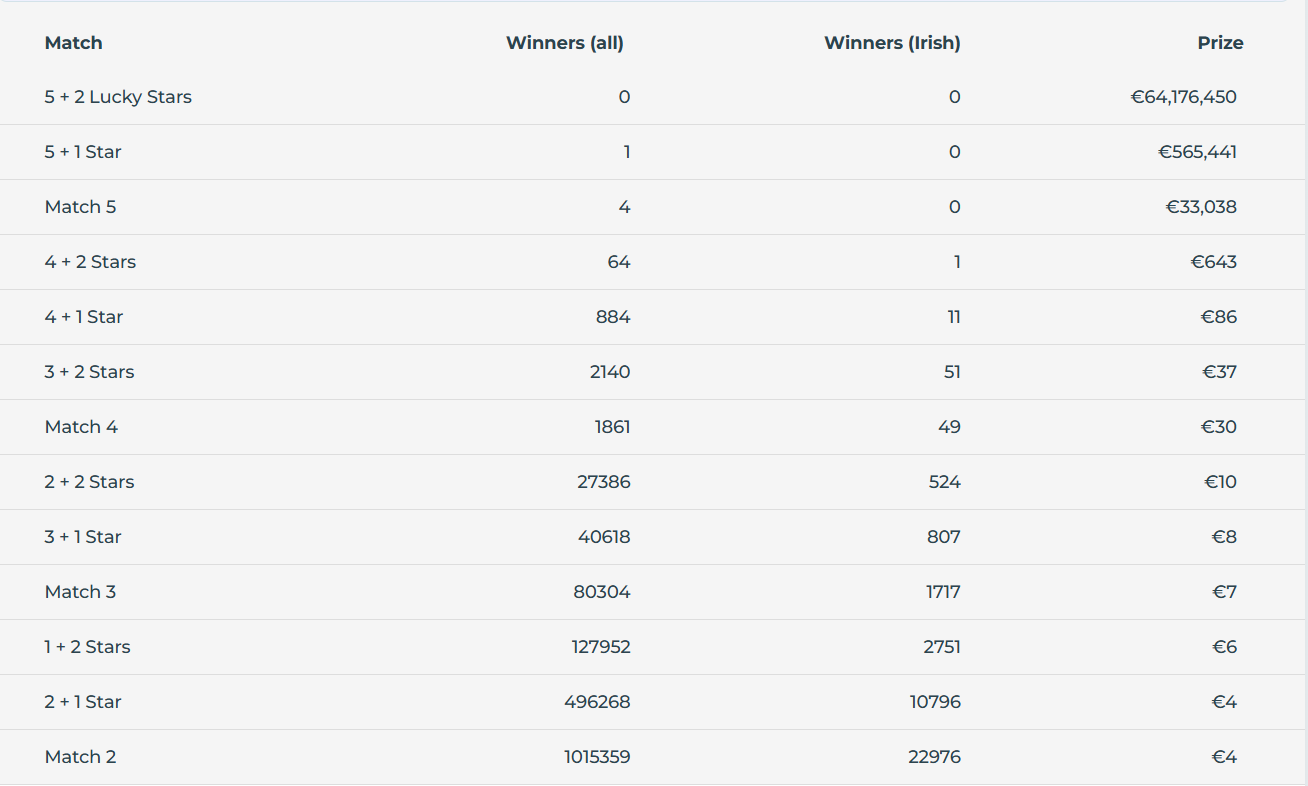Select the Match 5 row label
The width and height of the screenshot is (1308, 786).
click(x=80, y=207)
